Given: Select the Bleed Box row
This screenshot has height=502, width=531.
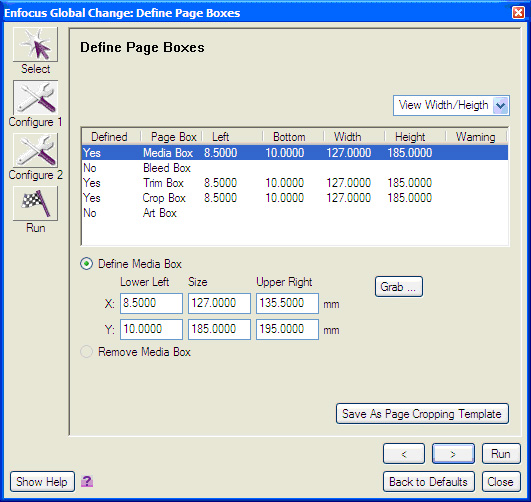Looking at the screenshot, I should 295,168.
